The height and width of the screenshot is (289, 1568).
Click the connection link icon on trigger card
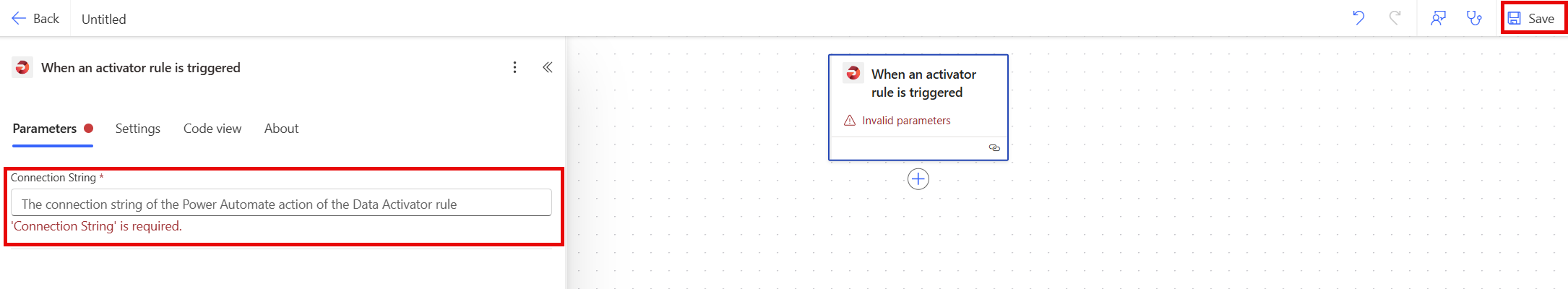[994, 147]
